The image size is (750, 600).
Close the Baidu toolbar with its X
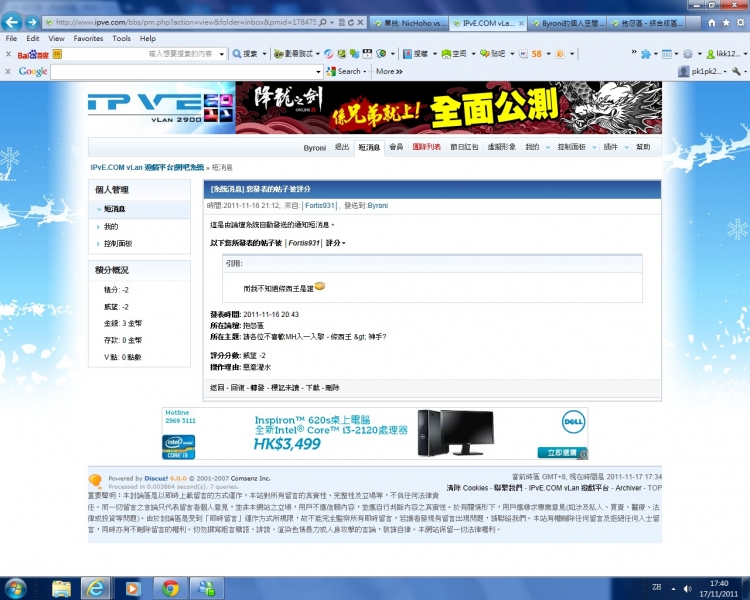[8, 54]
